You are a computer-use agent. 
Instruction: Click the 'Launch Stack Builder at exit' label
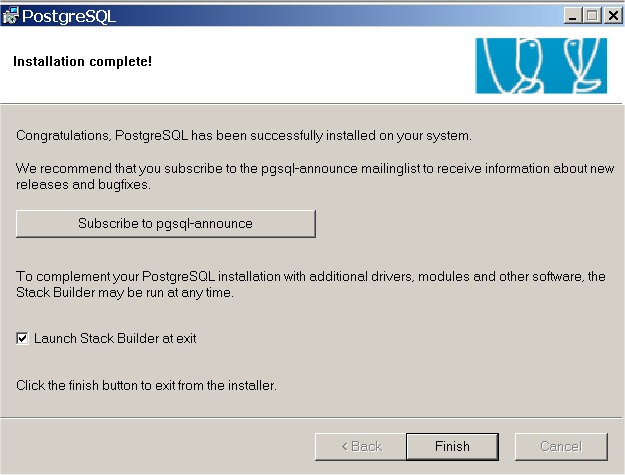[115, 338]
